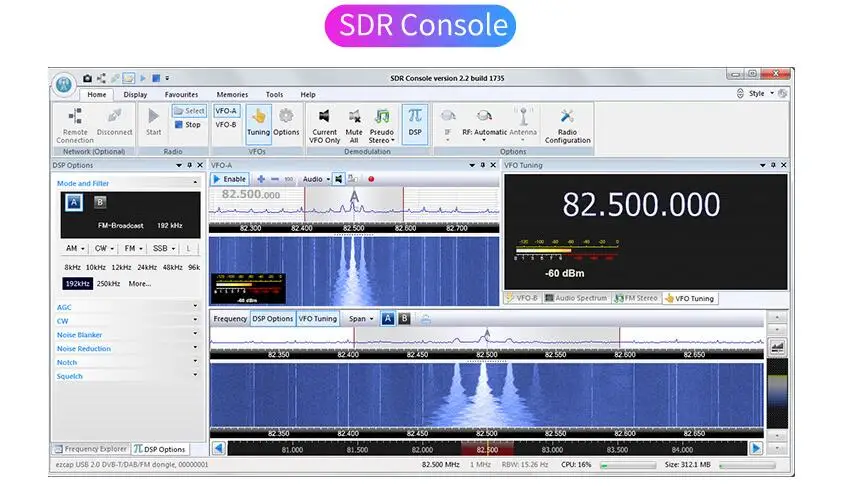Select mode slot B in DSP Options
Image resolution: width=848 pixels, height=495 pixels.
(x=100, y=202)
